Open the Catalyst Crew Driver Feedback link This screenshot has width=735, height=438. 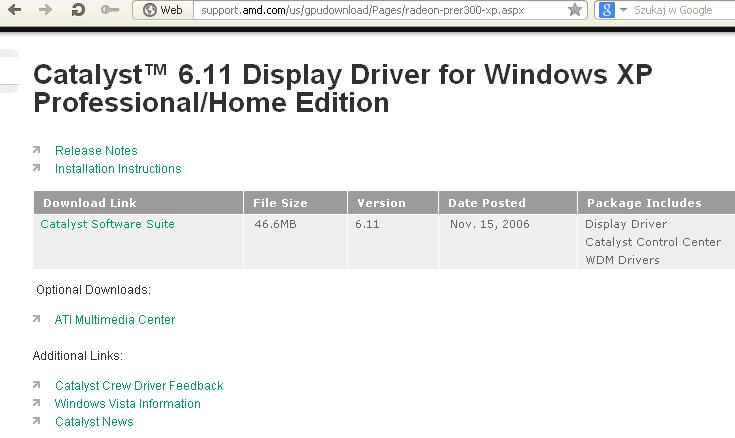pyautogui.click(x=139, y=385)
